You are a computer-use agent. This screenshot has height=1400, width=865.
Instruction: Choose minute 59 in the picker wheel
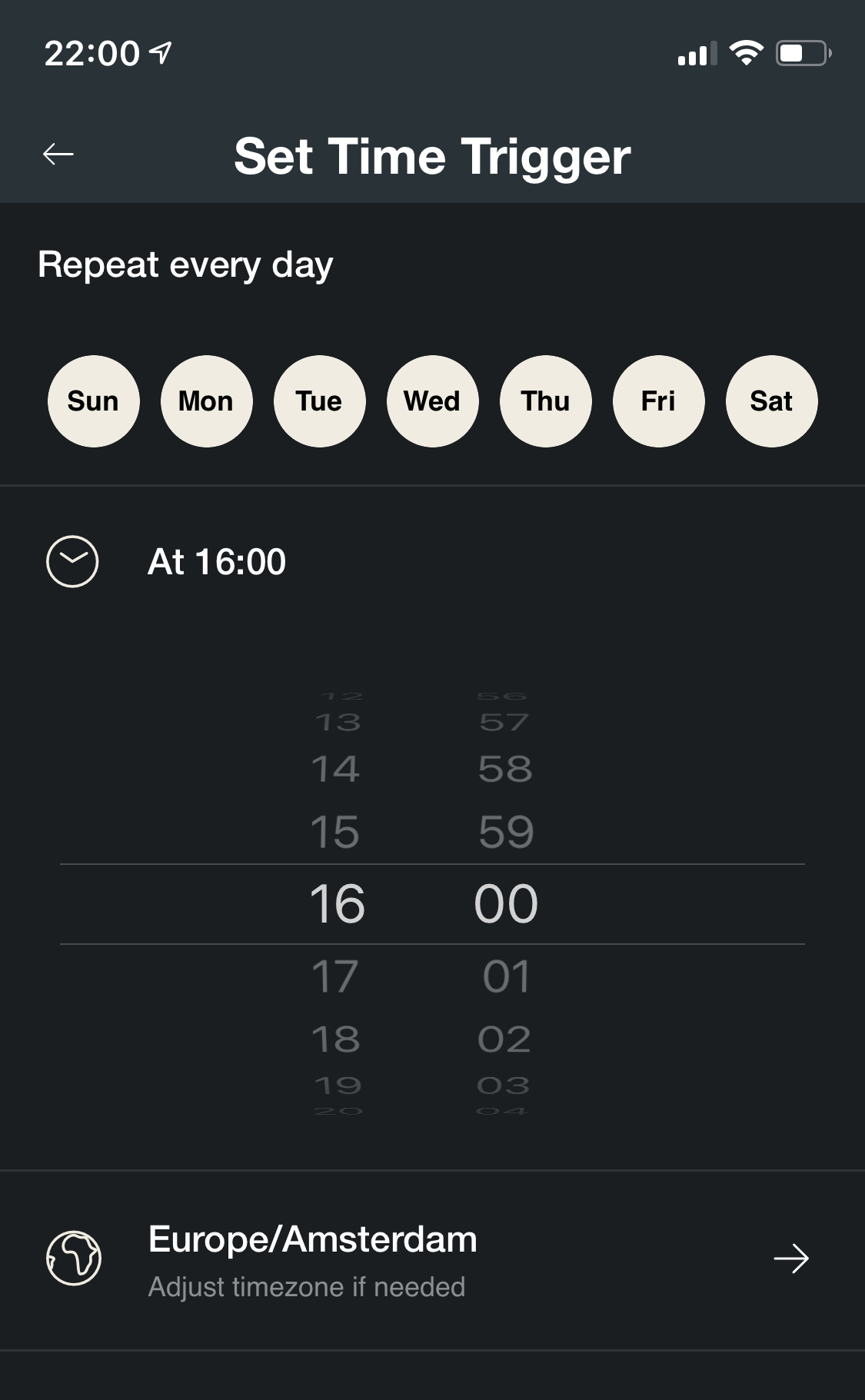[x=506, y=832]
